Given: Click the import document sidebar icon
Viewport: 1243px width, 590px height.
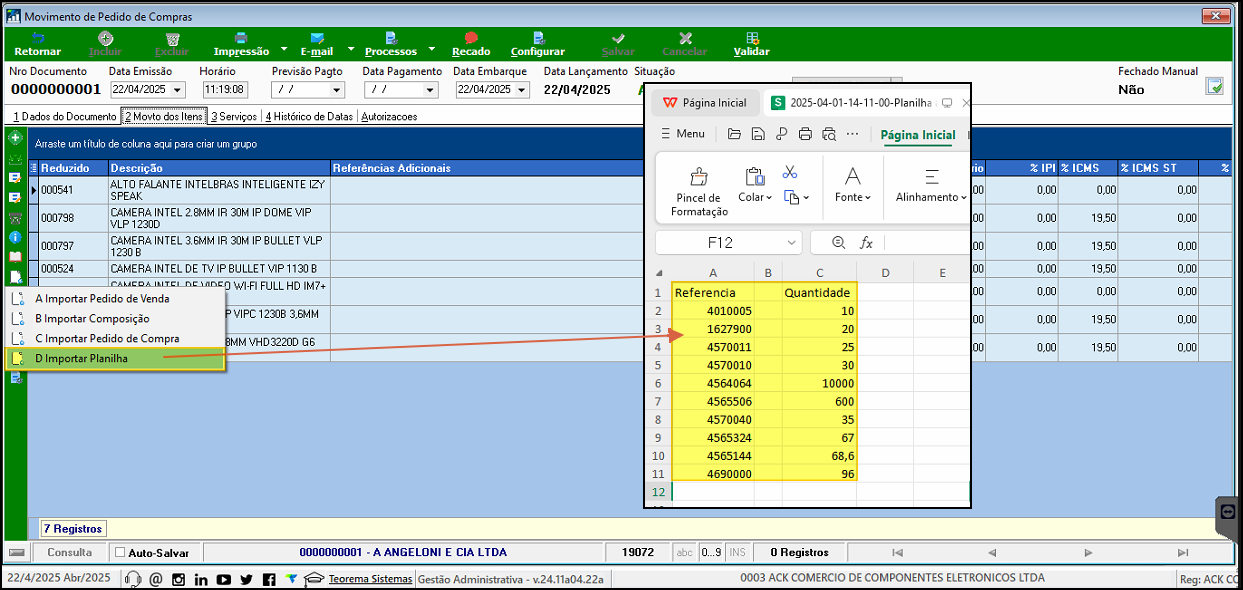Looking at the screenshot, I should pos(15,277).
